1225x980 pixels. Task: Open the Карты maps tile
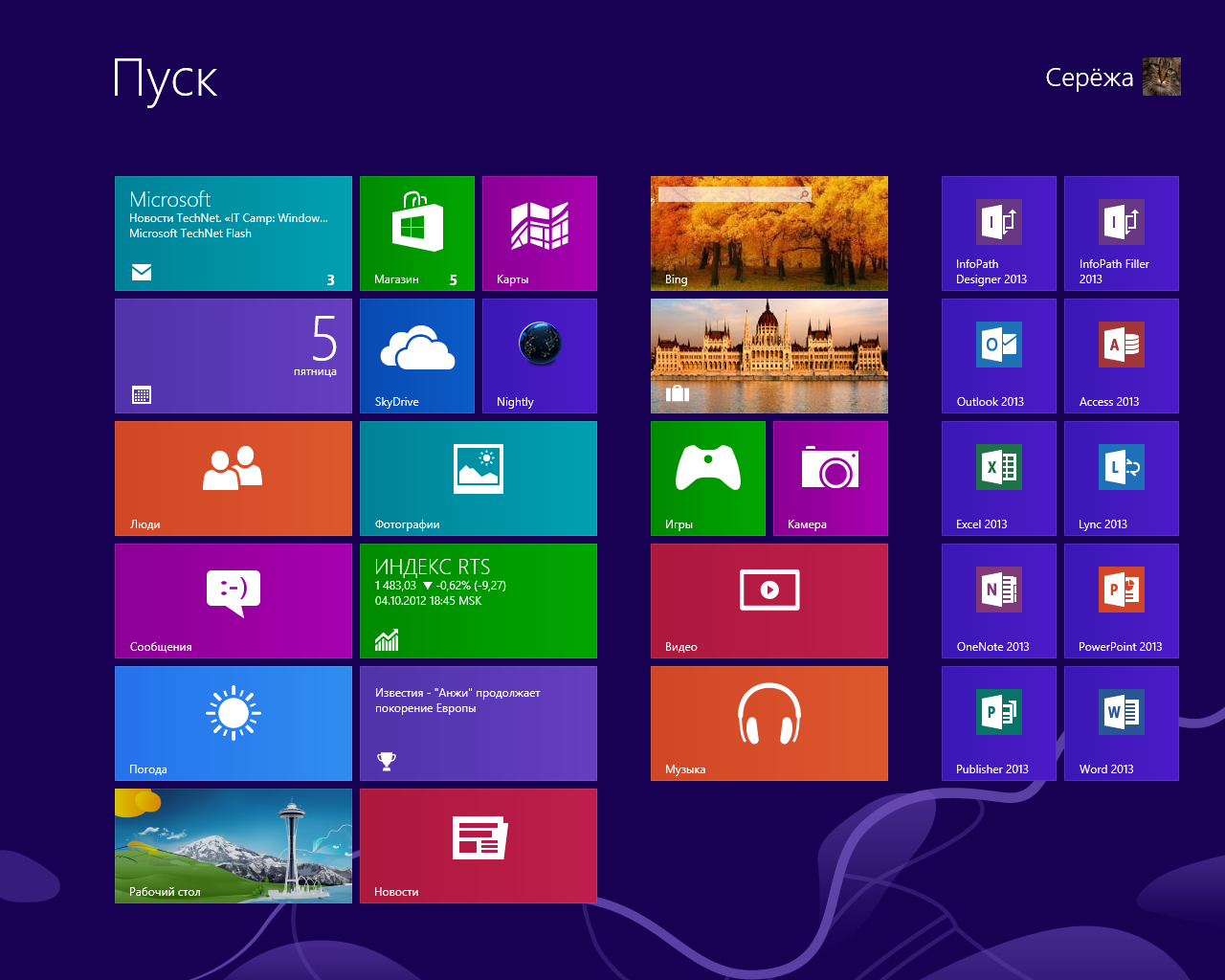tap(540, 234)
